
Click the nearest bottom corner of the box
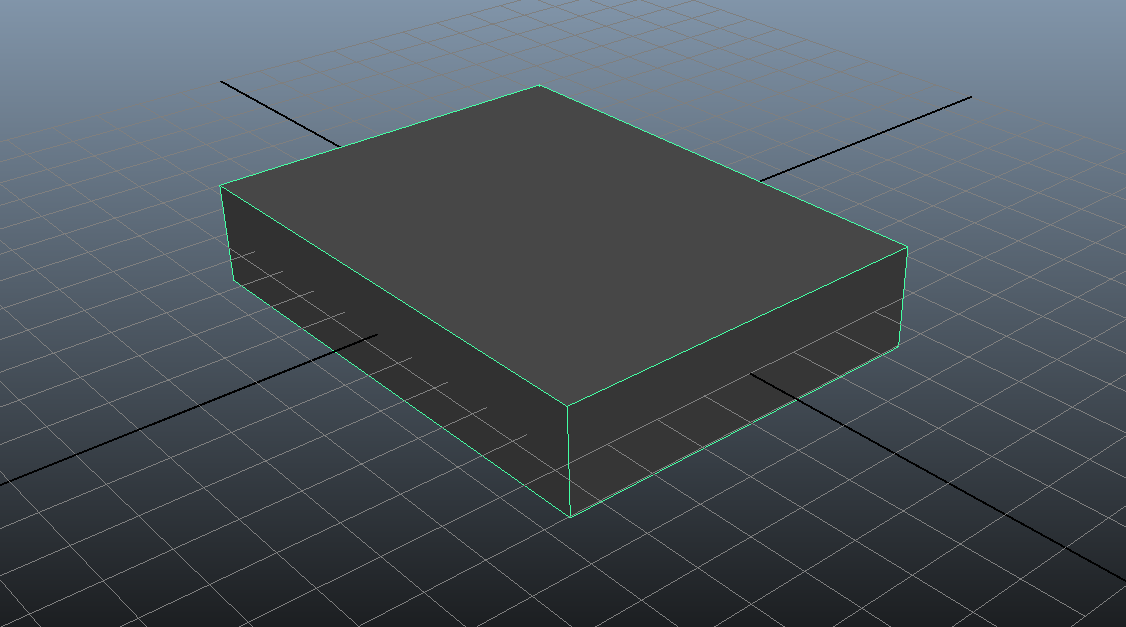570,516
